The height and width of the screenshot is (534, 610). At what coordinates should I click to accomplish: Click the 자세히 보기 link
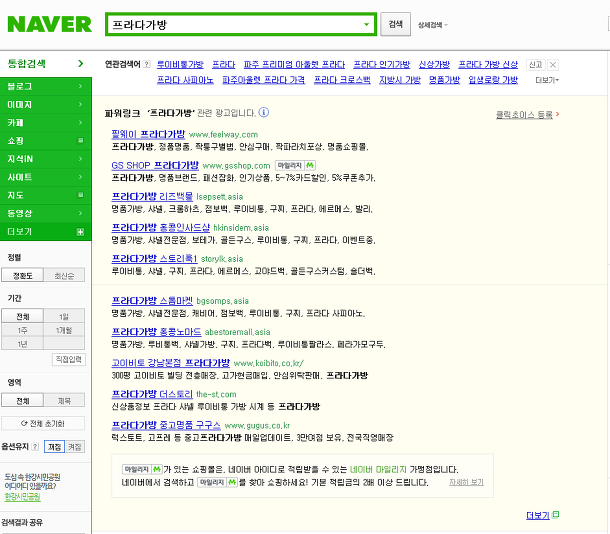(x=466, y=482)
